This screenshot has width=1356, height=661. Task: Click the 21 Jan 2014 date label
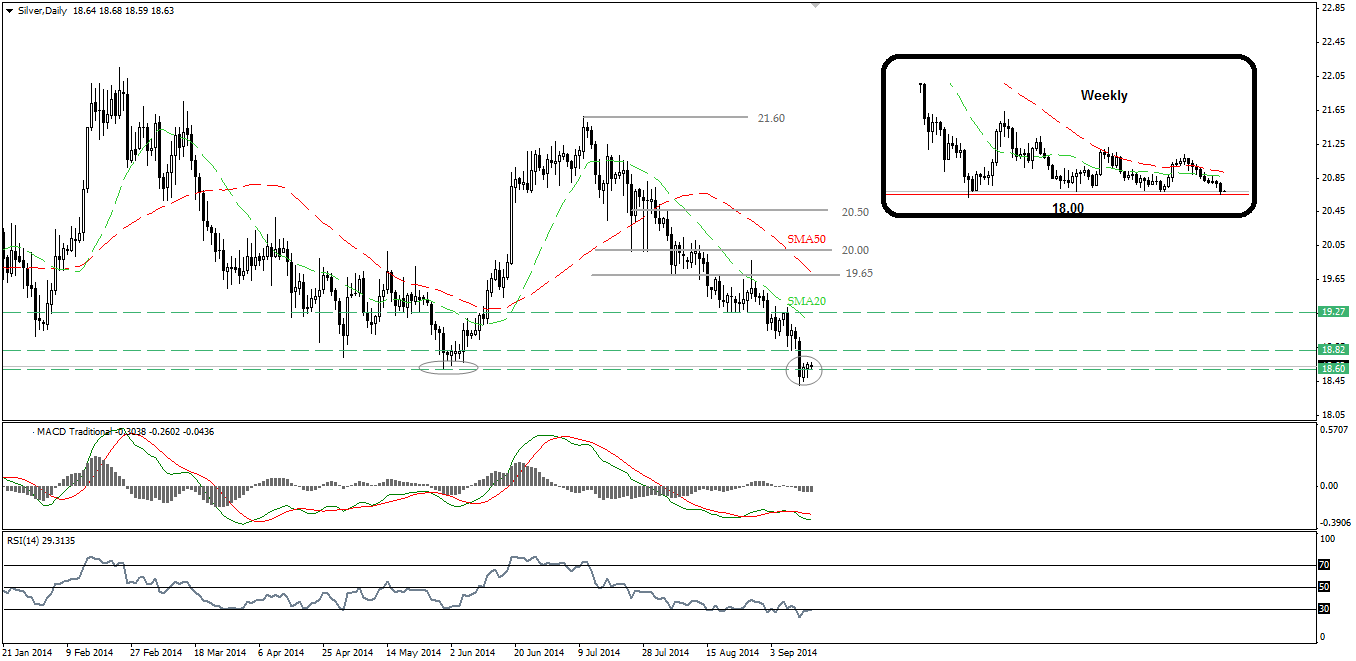point(28,652)
